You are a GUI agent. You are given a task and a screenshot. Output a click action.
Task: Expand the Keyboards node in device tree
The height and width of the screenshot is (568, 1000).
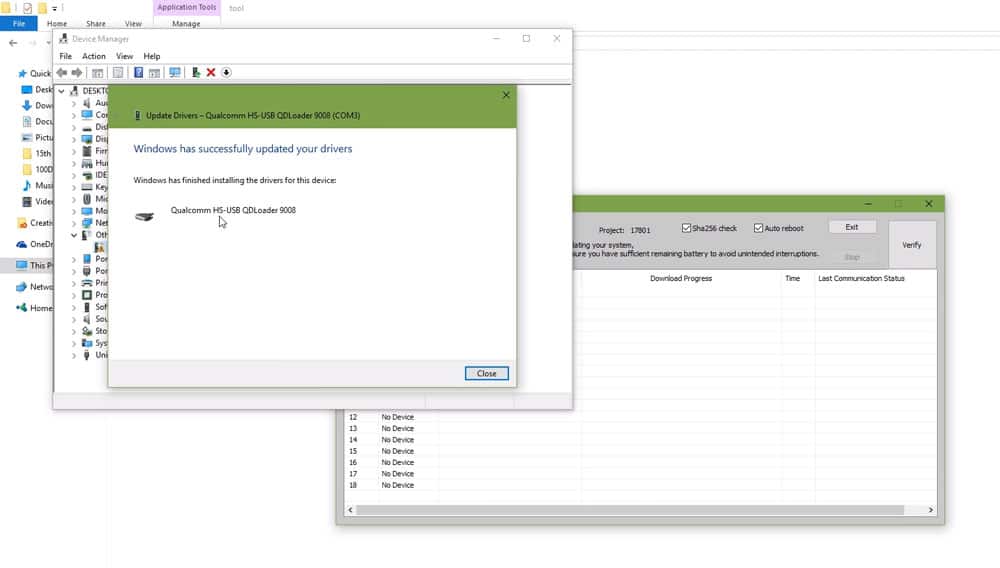click(74, 187)
